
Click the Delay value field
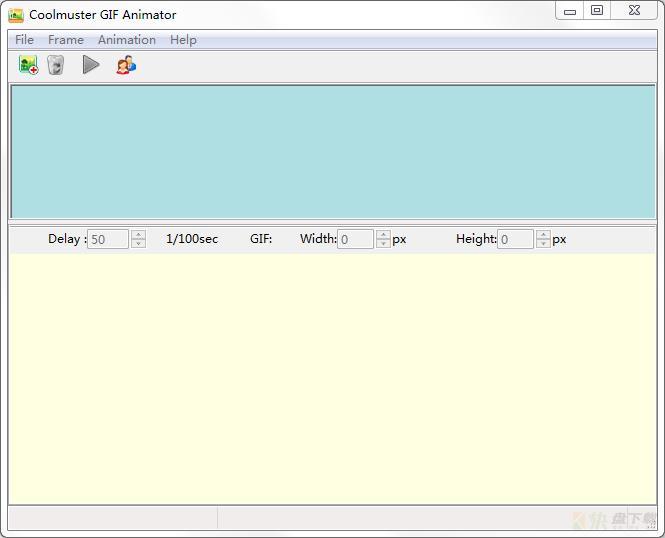pos(108,239)
